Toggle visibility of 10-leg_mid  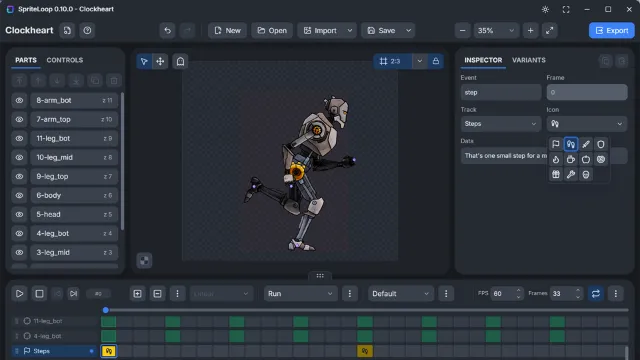(x=19, y=157)
